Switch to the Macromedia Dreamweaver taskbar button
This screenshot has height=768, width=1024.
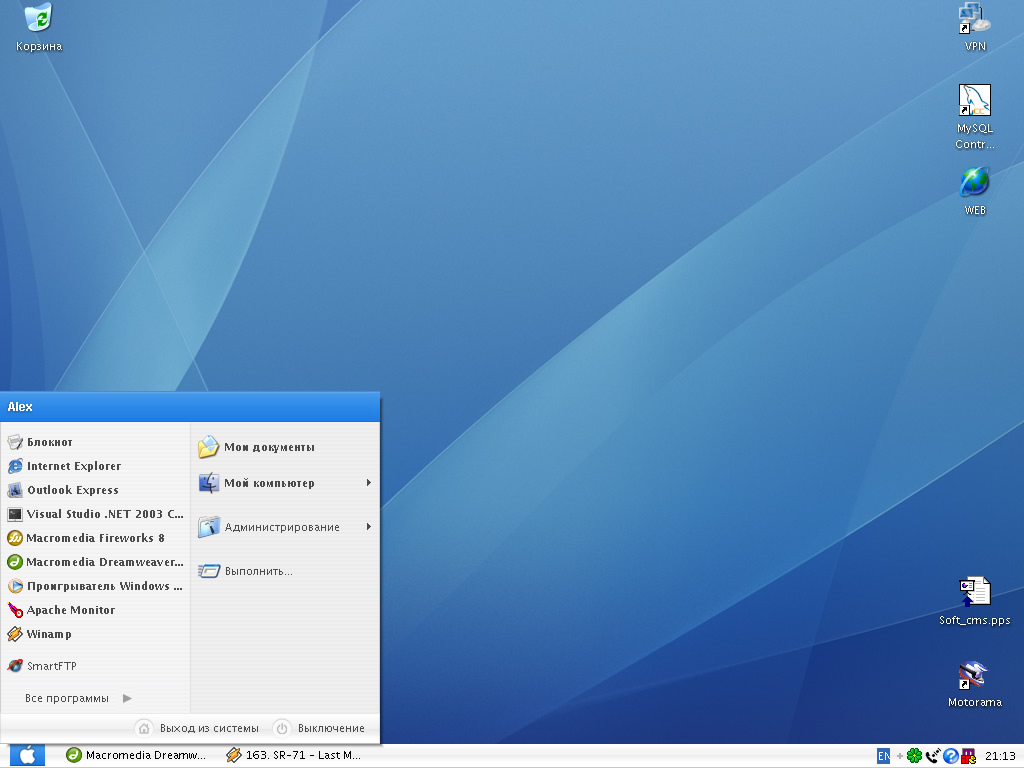click(136, 756)
